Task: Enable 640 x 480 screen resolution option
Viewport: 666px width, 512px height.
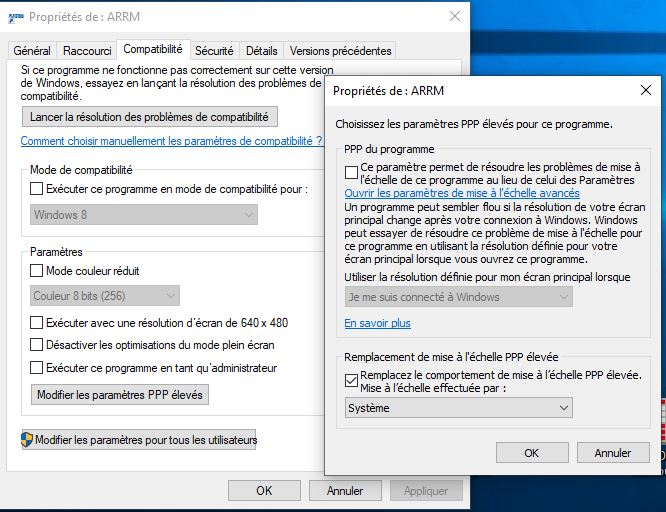Action: (x=37, y=323)
